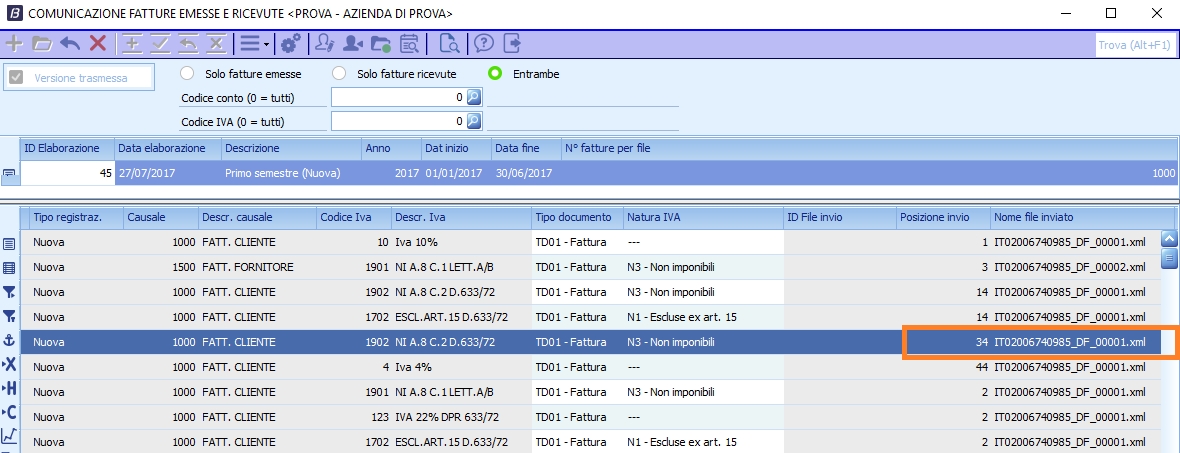
Task: Click the gears processing icon
Action: click(290, 44)
